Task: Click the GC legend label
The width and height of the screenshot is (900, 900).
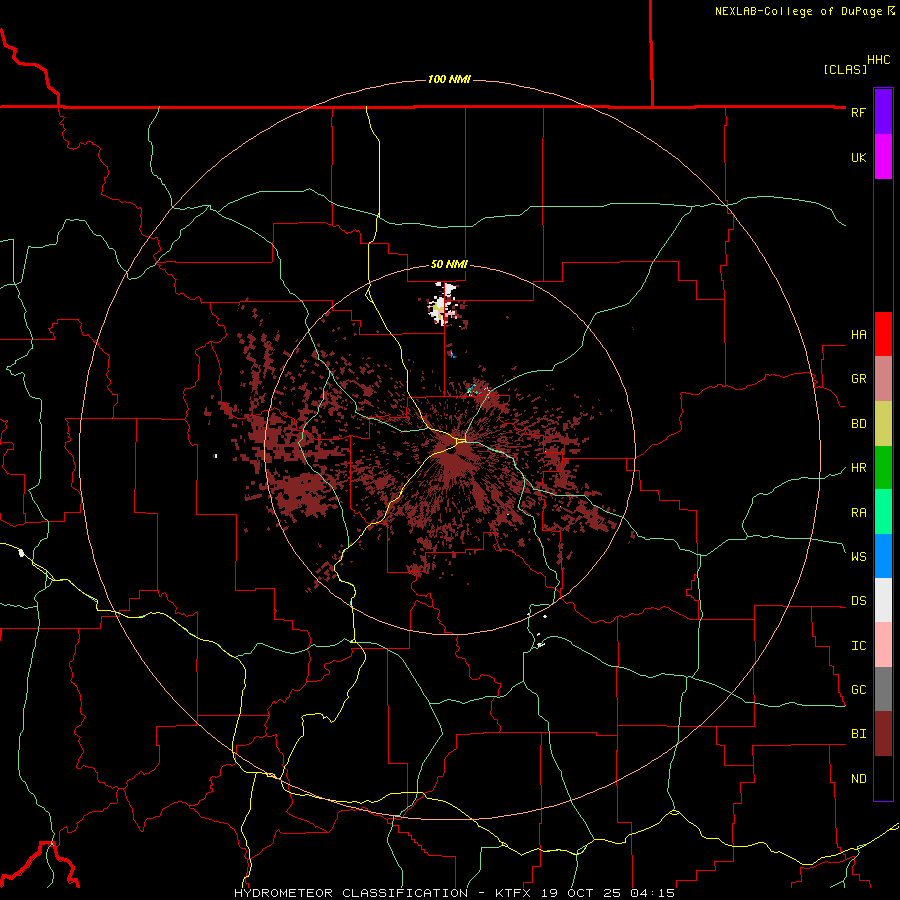Action: point(858,690)
